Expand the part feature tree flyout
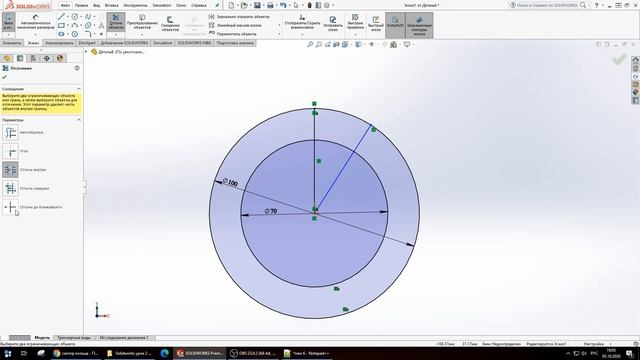The image size is (640, 360). point(86,52)
